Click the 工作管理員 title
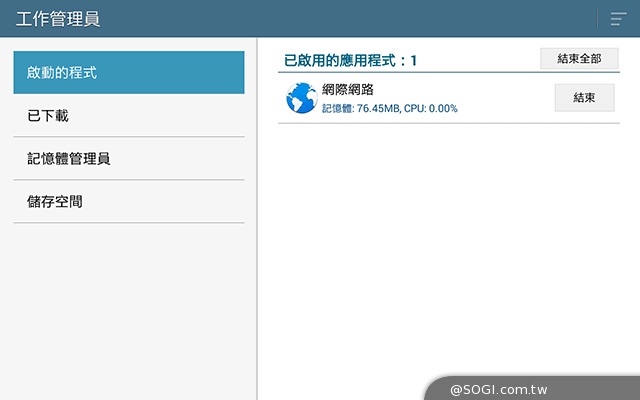This screenshot has width=640, height=400. coord(58,19)
